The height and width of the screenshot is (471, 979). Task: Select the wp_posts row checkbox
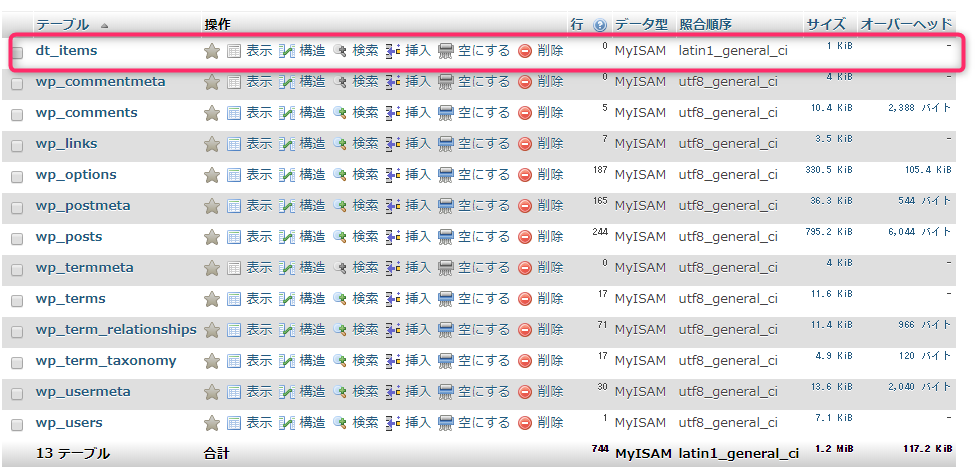[17, 238]
